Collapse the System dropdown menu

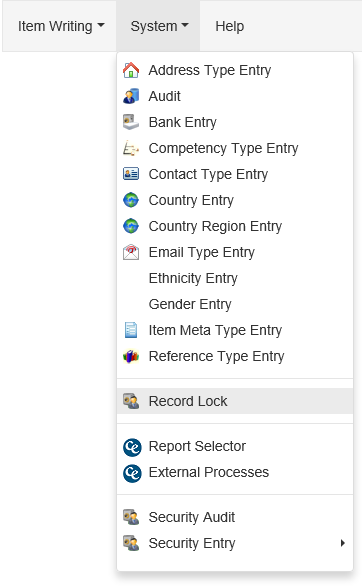[x=158, y=26]
